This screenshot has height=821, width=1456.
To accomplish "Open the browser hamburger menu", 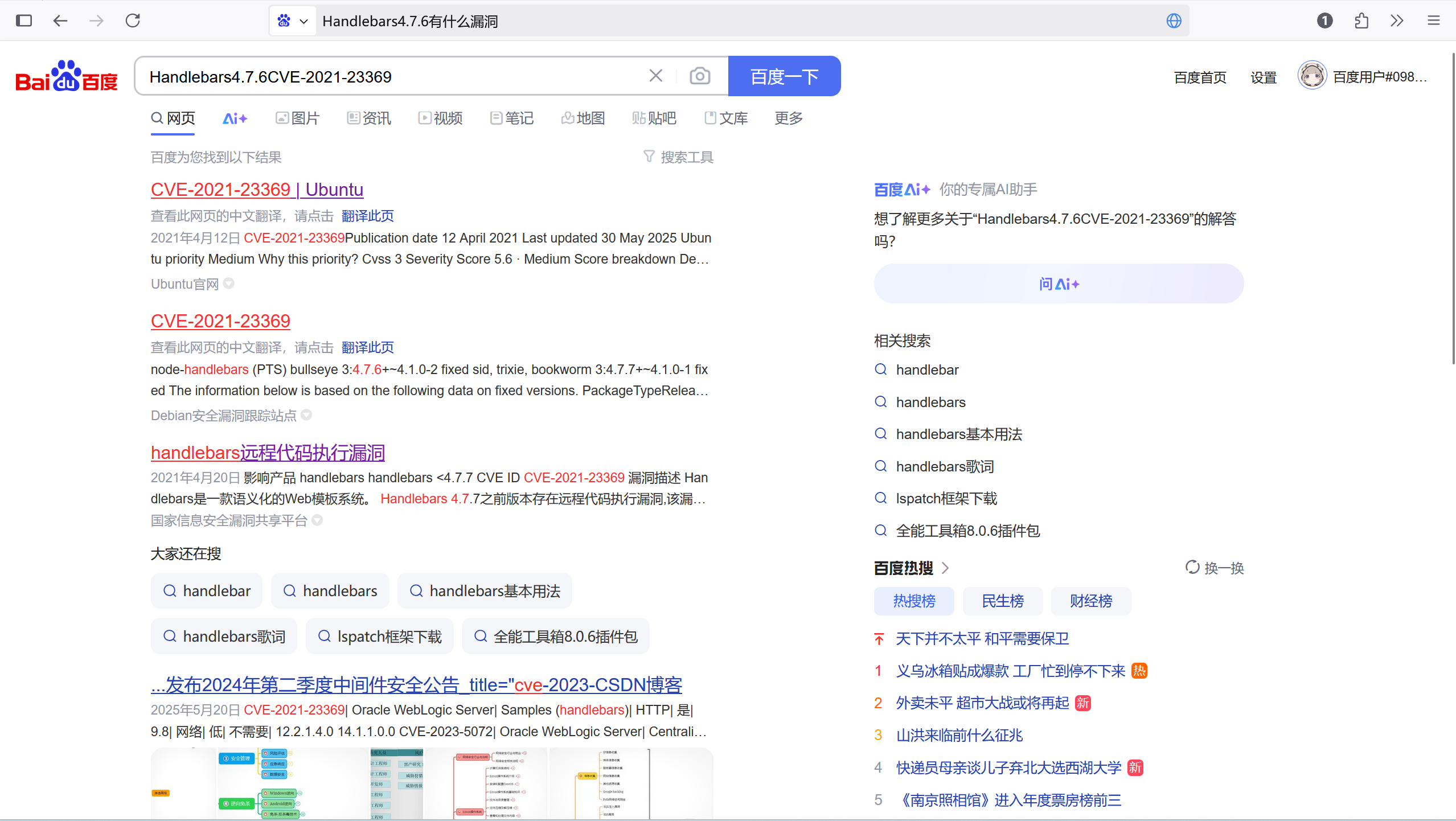I will 1433,21.
